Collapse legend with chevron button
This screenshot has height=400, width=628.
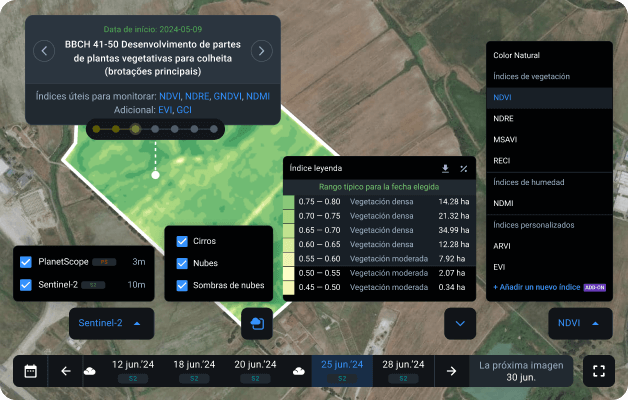tap(460, 324)
